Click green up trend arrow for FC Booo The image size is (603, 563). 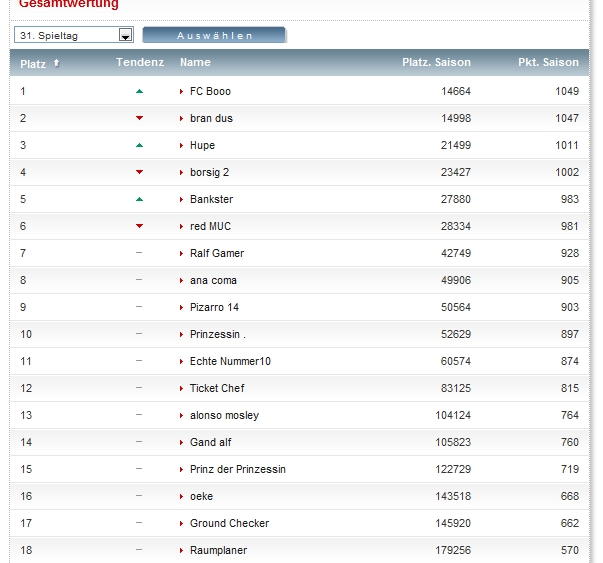(139, 91)
